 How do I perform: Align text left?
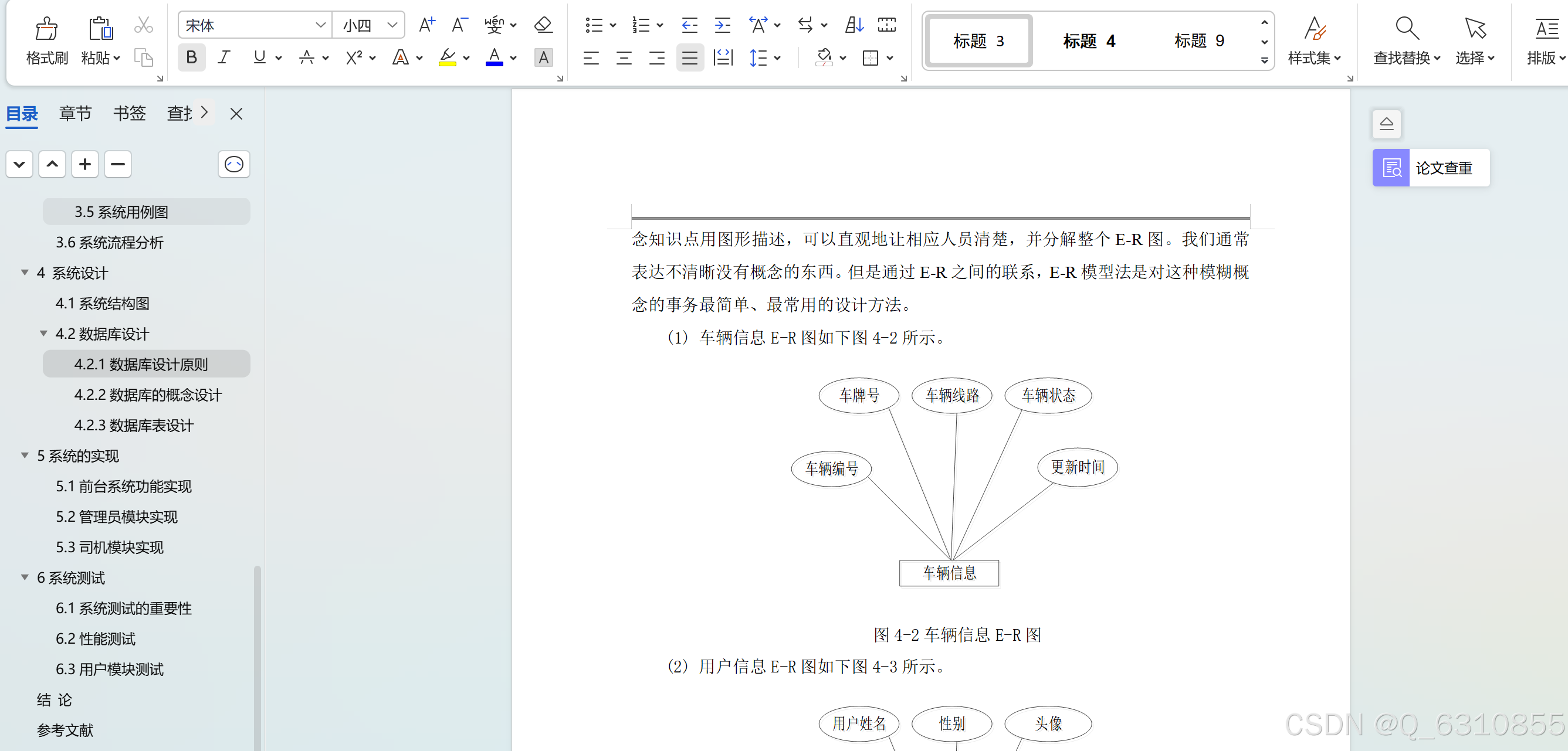pyautogui.click(x=591, y=58)
